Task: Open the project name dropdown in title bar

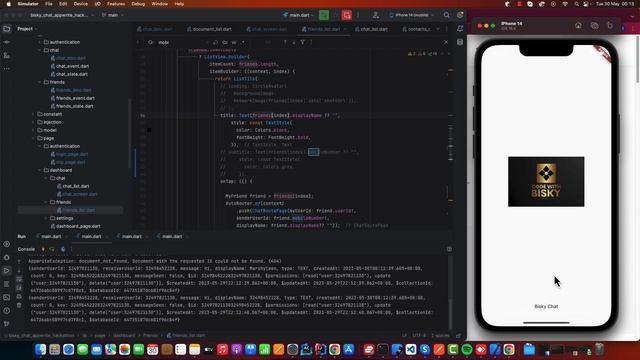Action: (x=62, y=15)
